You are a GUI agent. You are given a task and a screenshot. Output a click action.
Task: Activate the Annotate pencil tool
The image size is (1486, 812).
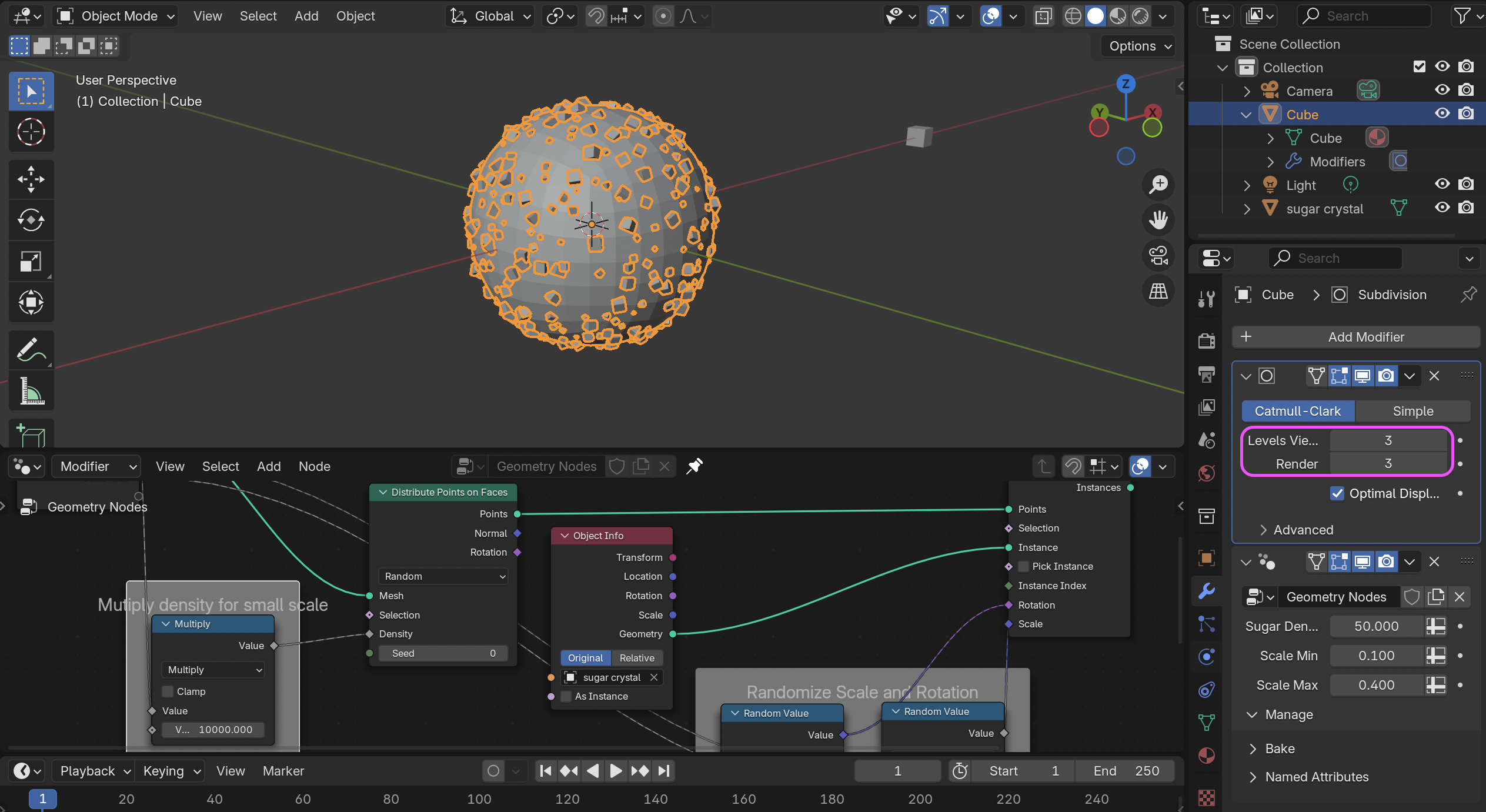(31, 349)
